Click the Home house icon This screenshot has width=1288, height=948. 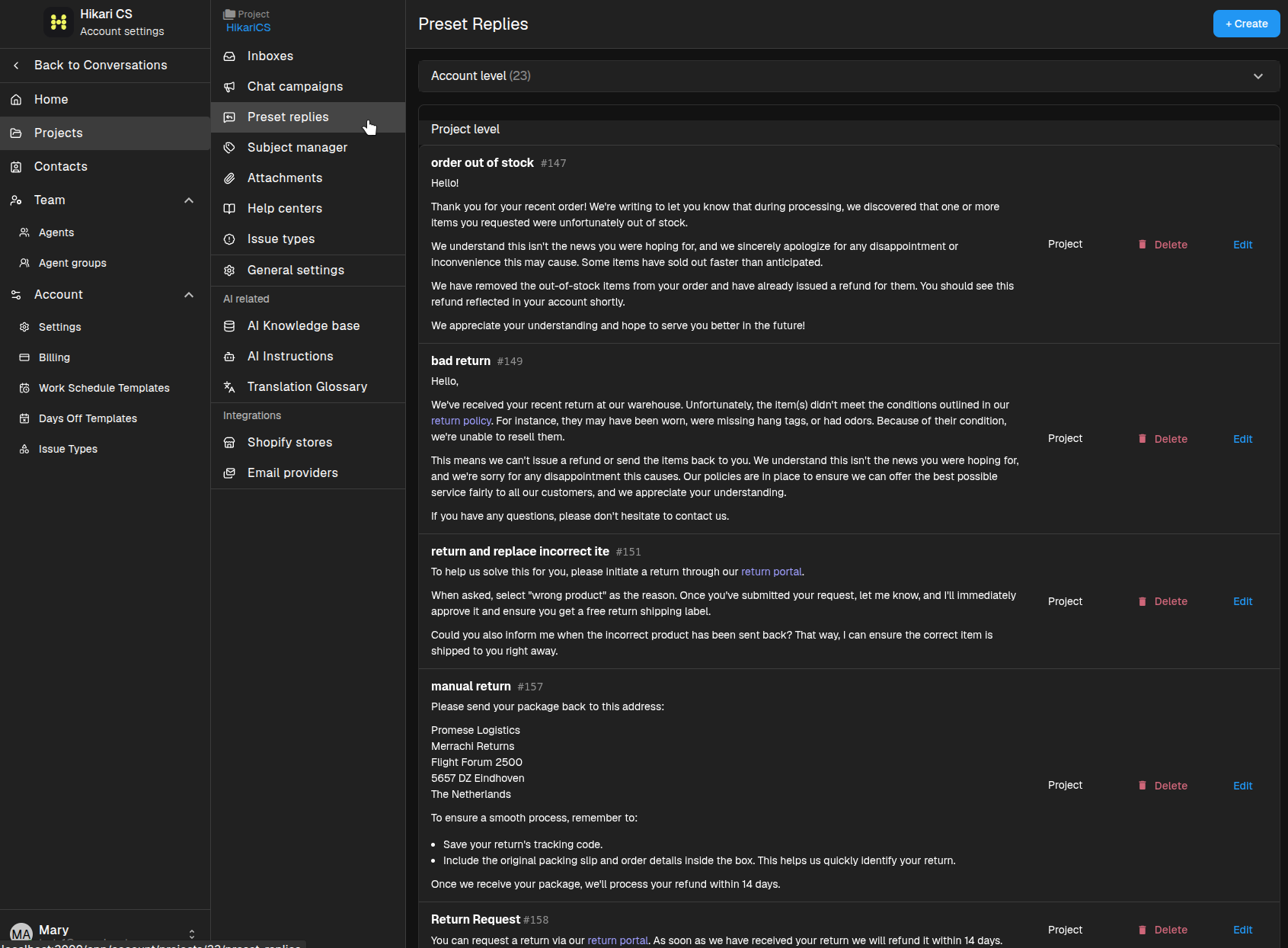[x=16, y=100]
